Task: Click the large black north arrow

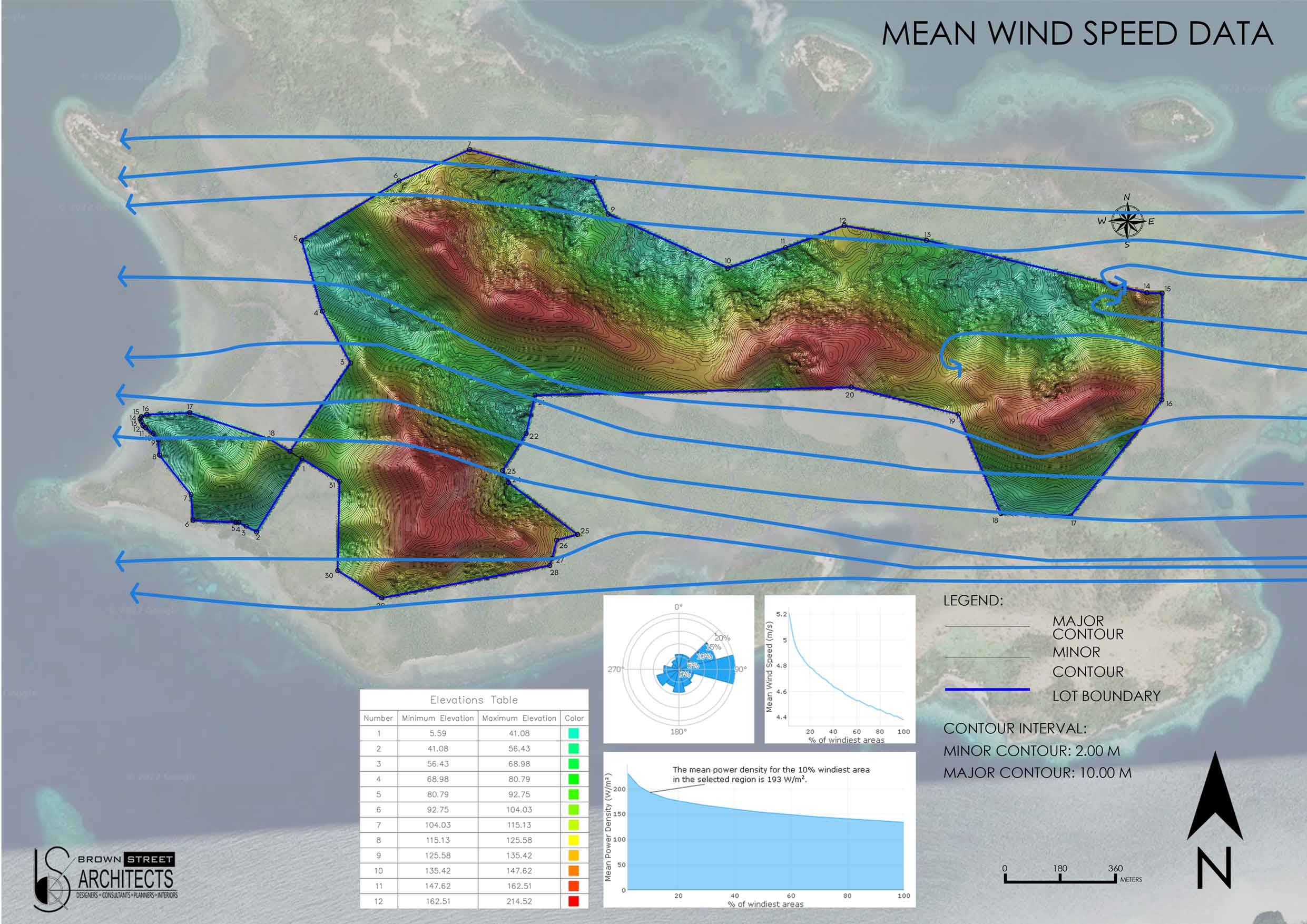Action: coord(1214,797)
